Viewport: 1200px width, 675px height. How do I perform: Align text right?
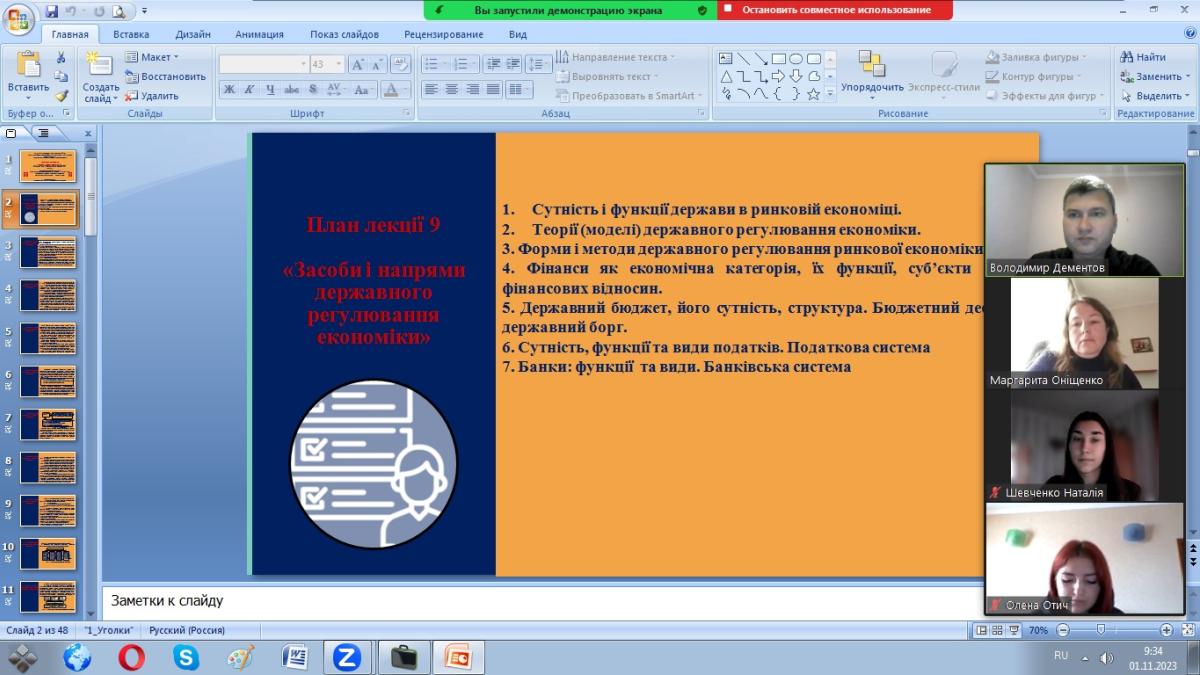[472, 89]
